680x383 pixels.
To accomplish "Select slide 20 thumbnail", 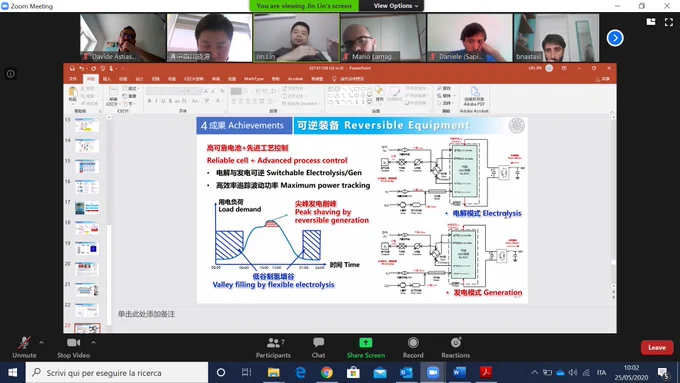I will (87, 269).
